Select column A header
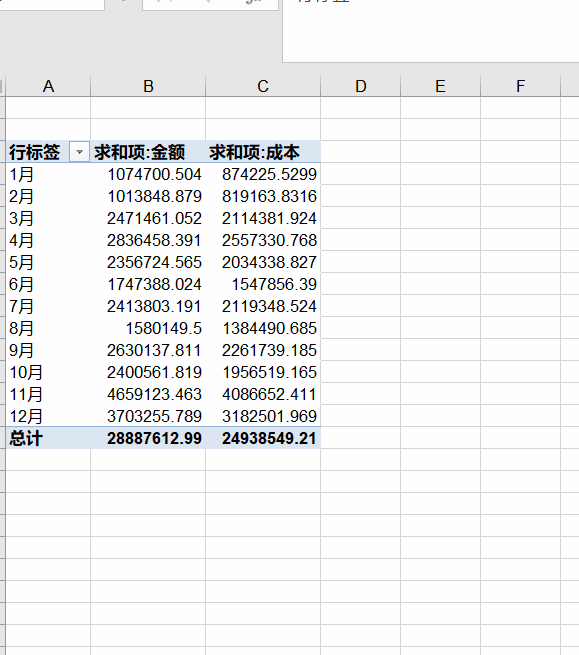The image size is (579, 655). point(48,86)
